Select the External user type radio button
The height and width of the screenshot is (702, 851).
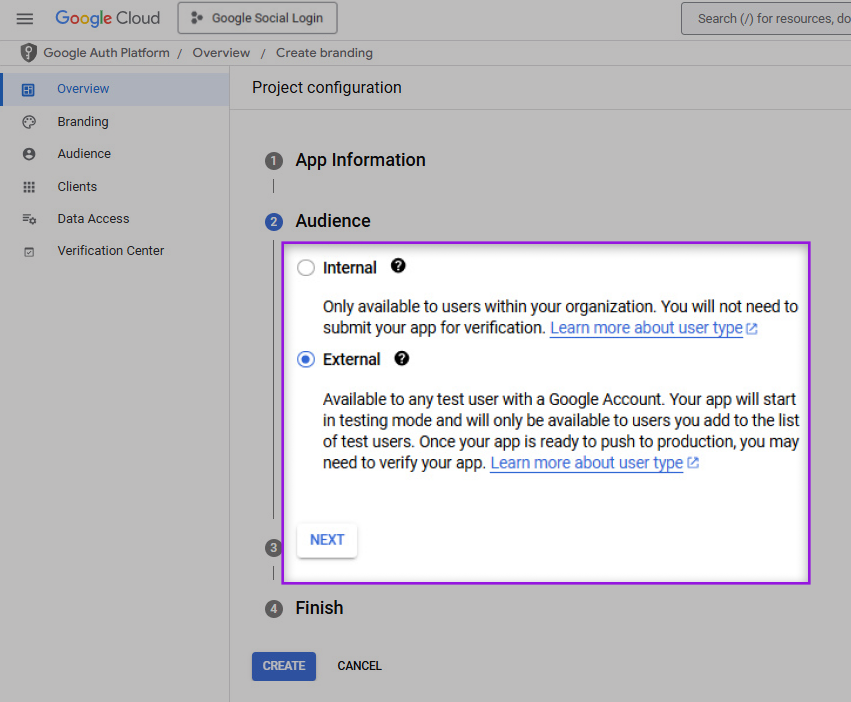coord(306,360)
